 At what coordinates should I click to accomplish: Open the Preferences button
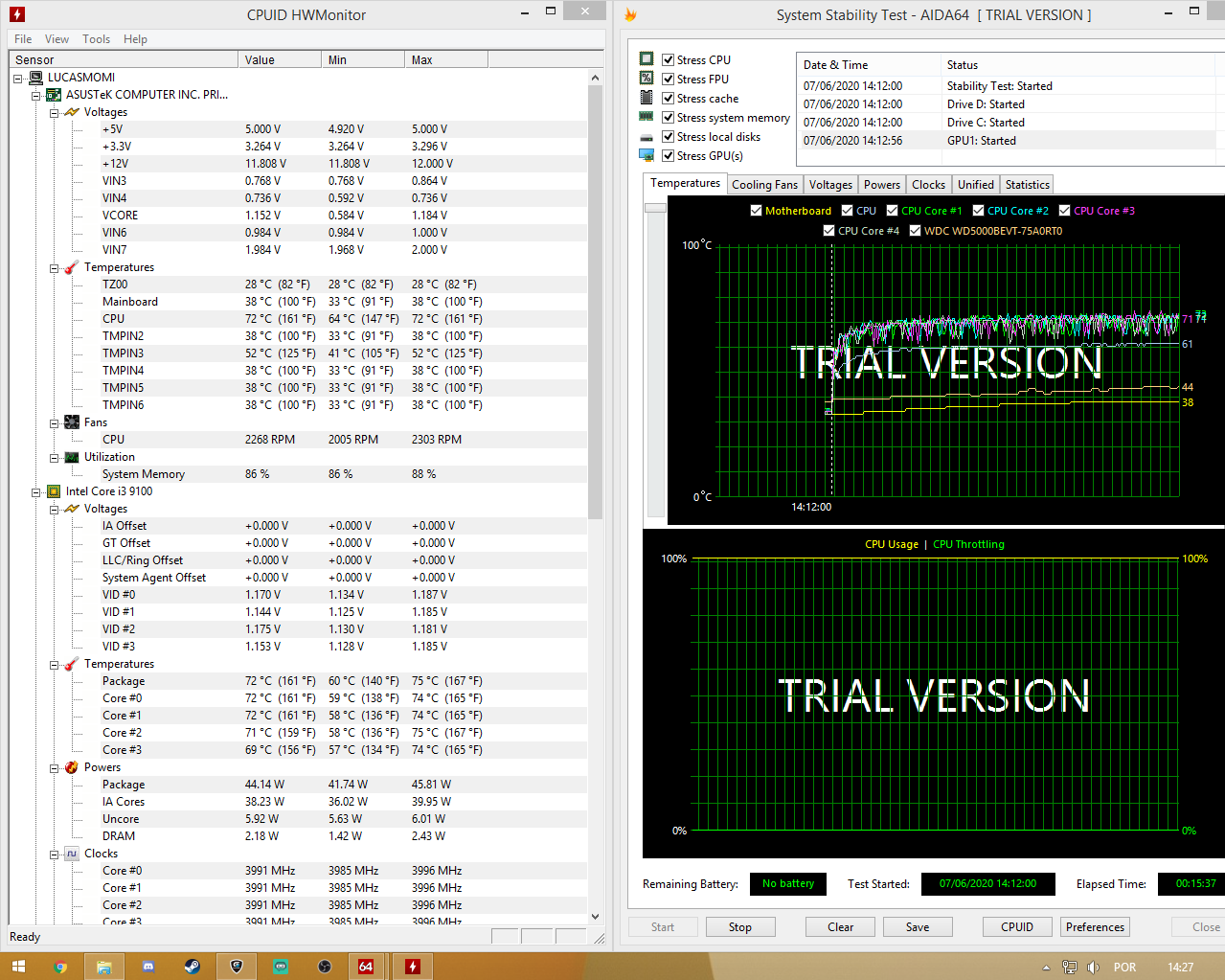click(x=1095, y=927)
